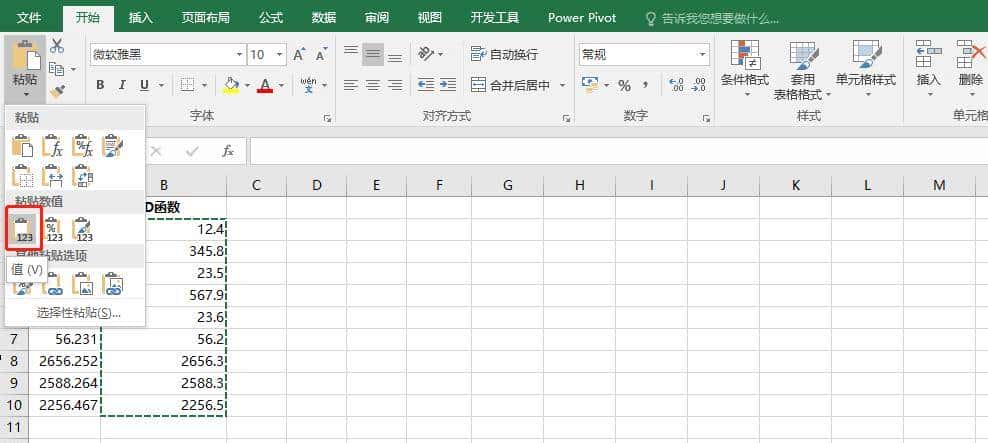The width and height of the screenshot is (988, 443).
Task: Open the font size dropdown
Action: point(279,55)
